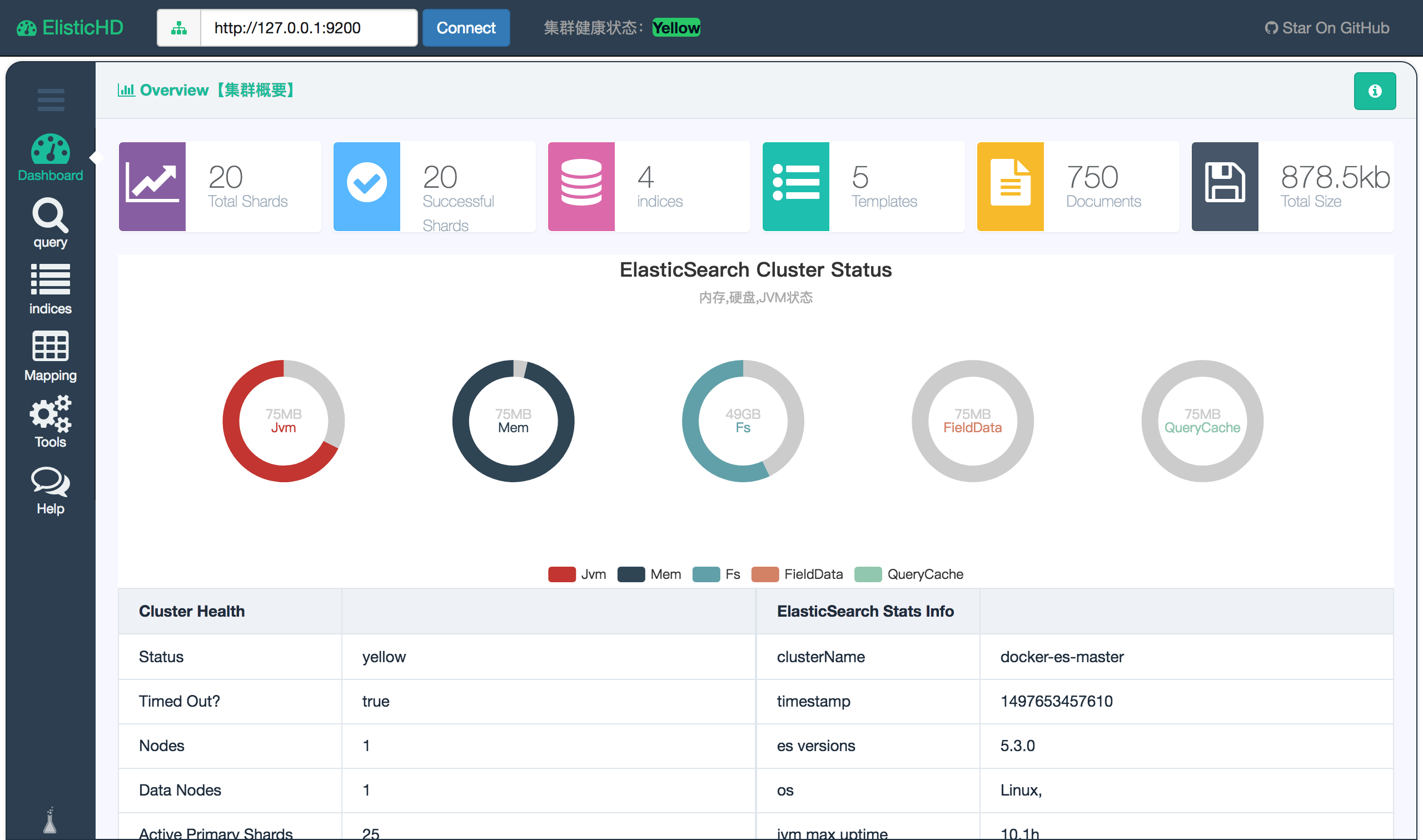Screen dimensions: 1423x840
Task: Toggle the Mem legend entry
Action: (649, 574)
